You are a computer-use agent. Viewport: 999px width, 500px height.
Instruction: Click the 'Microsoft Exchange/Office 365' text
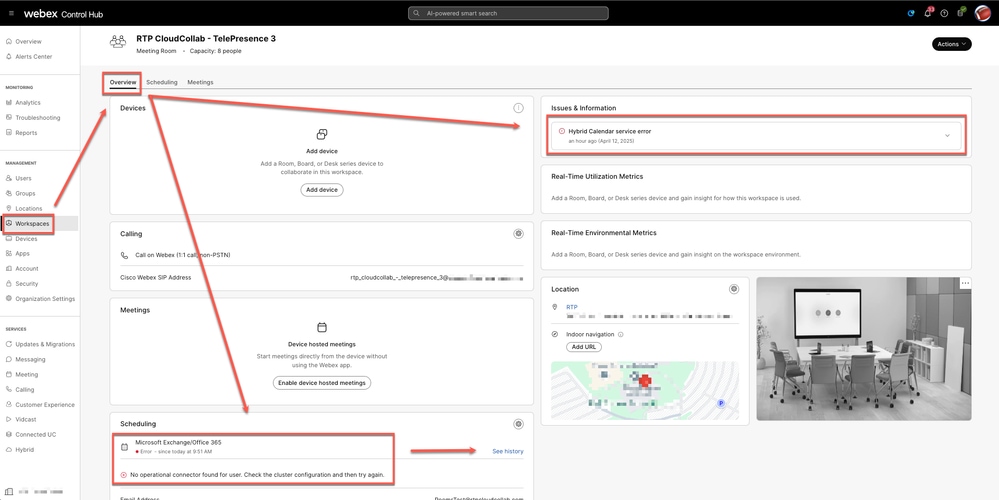coord(178,443)
